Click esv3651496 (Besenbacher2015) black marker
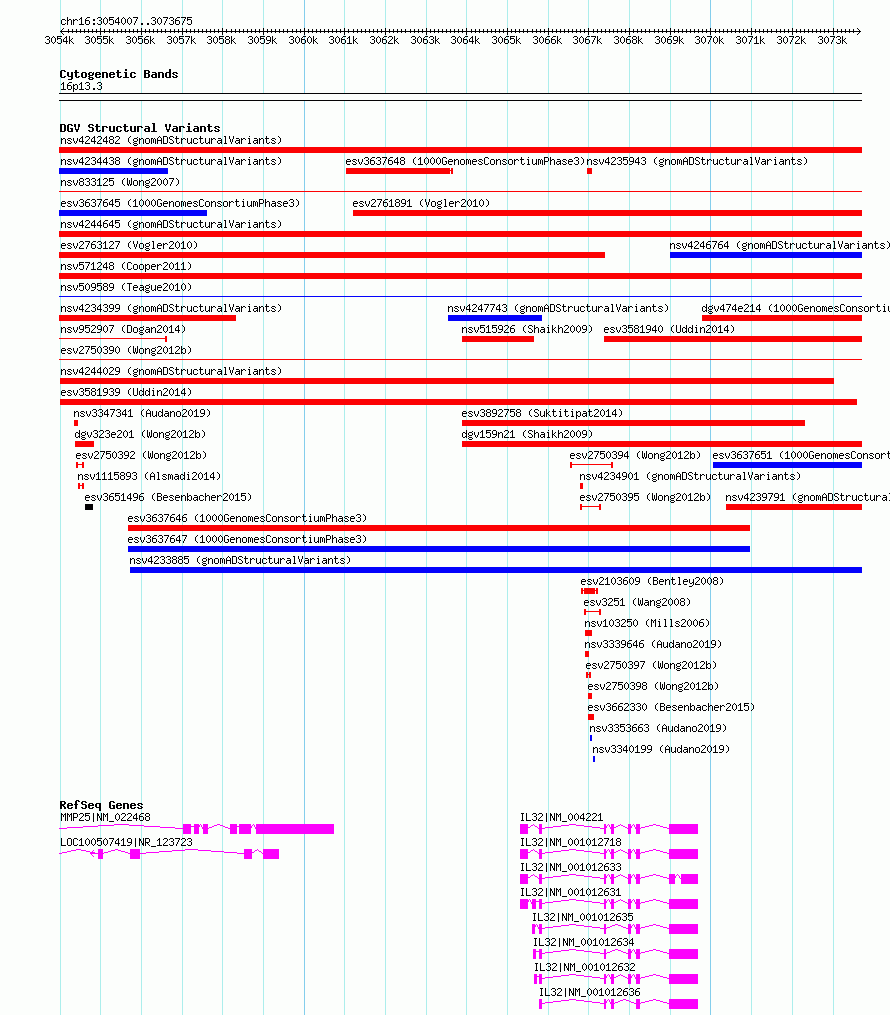The width and height of the screenshot is (890, 1015). (x=89, y=507)
